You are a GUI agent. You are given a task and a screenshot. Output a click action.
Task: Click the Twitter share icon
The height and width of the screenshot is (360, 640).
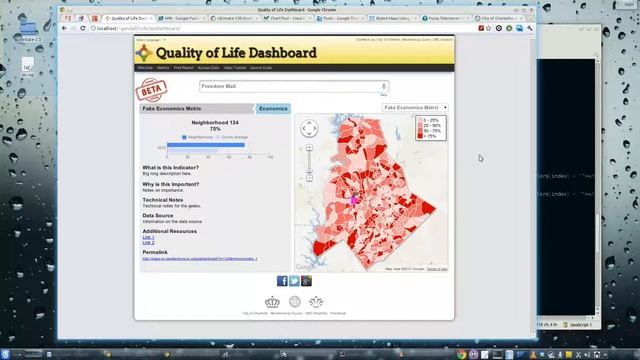[x=294, y=281]
